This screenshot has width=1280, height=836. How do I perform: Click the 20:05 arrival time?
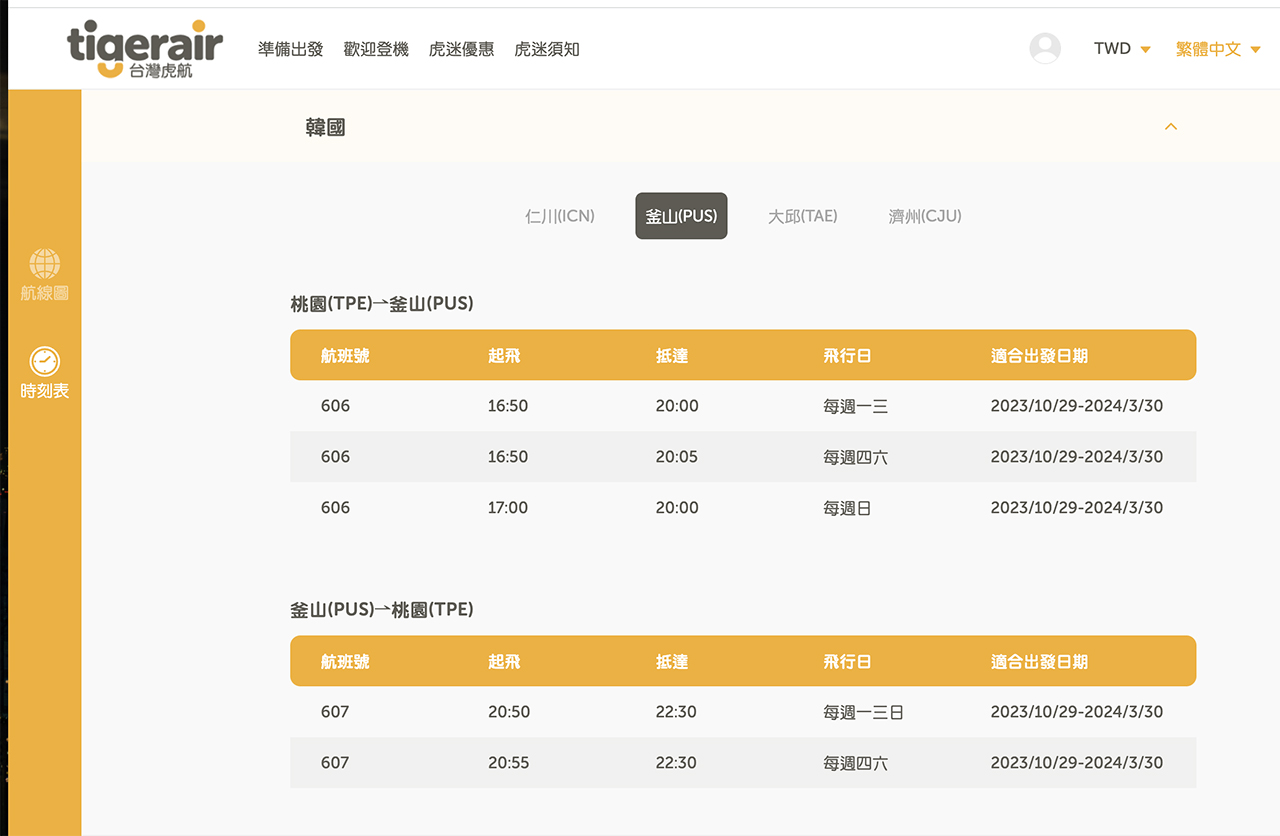(677, 456)
